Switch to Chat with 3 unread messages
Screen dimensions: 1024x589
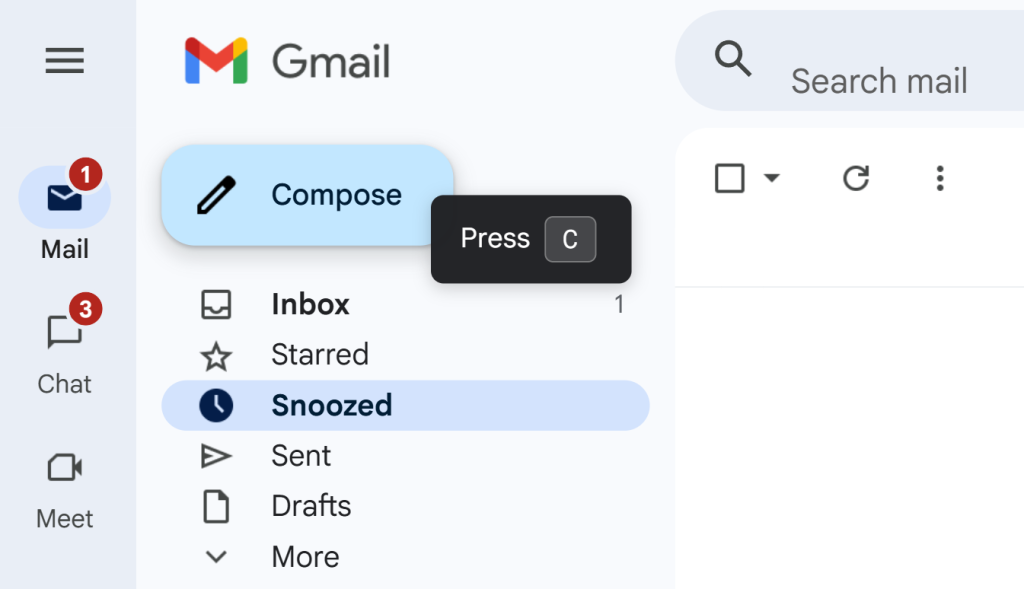[x=64, y=345]
